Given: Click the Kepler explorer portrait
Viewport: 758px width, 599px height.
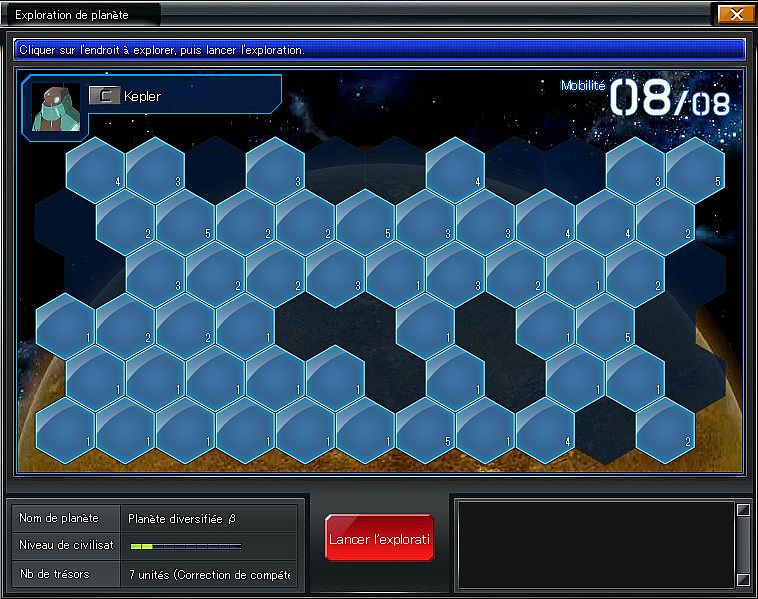Looking at the screenshot, I should (x=56, y=107).
